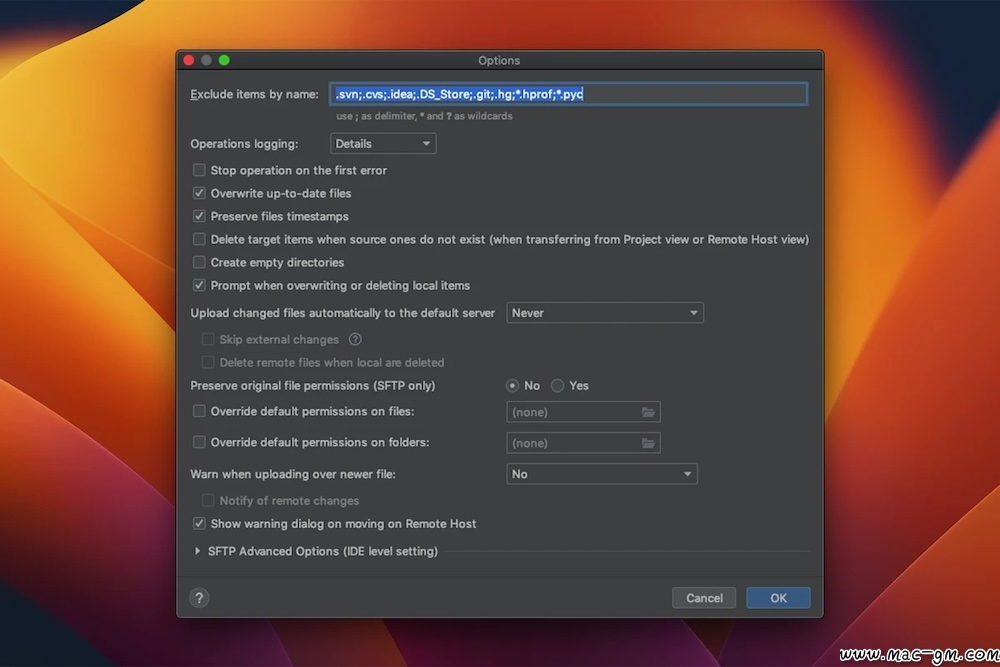The height and width of the screenshot is (667, 1000).
Task: Browse folder icon for file permissions
Action: 648,412
